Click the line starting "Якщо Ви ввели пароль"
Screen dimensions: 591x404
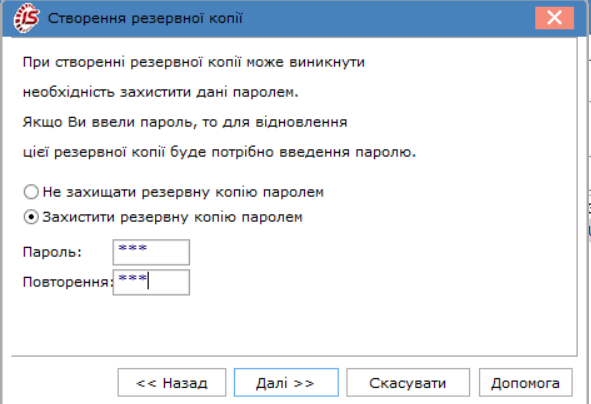pos(185,122)
